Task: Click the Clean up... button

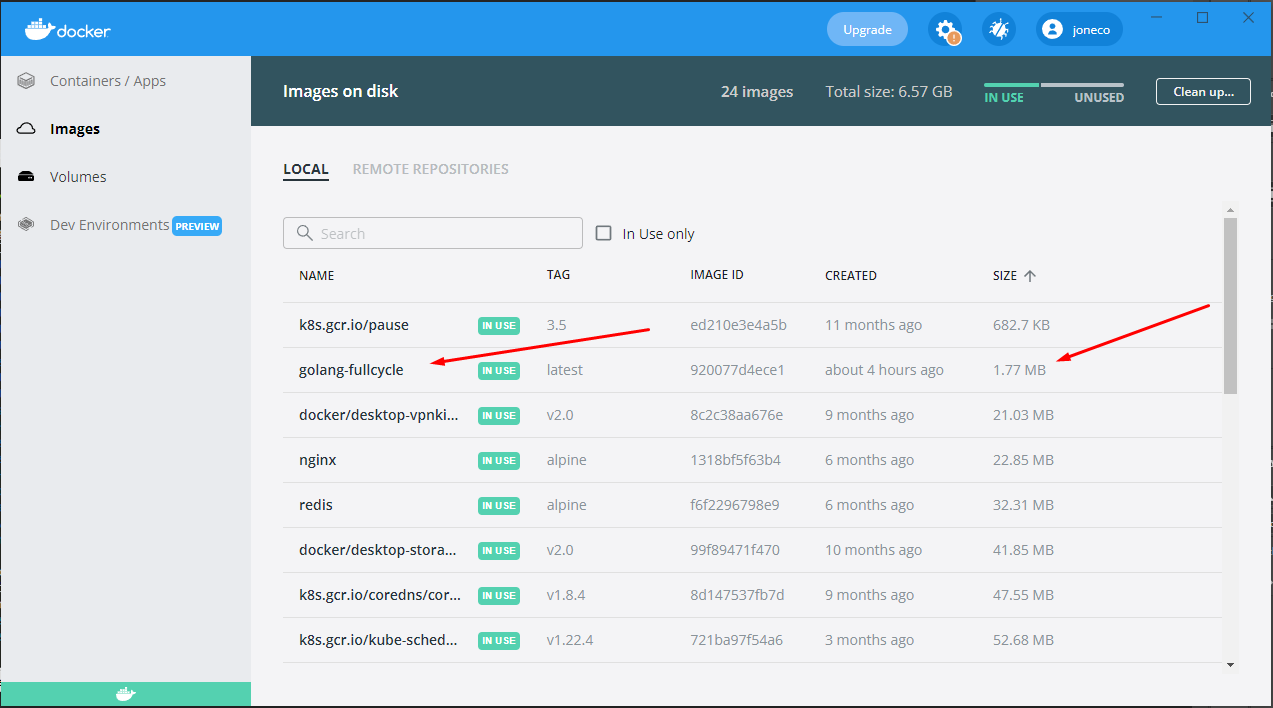Action: [x=1203, y=91]
